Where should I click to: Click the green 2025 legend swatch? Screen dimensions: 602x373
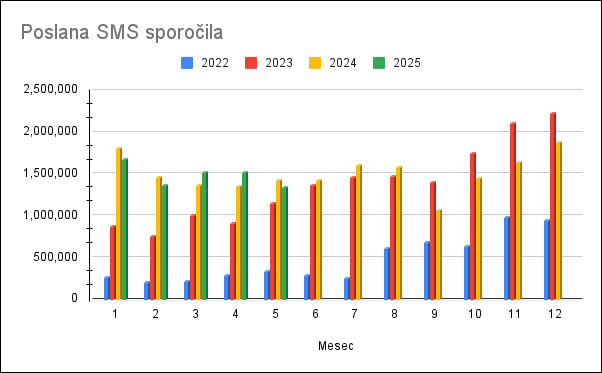[x=379, y=63]
